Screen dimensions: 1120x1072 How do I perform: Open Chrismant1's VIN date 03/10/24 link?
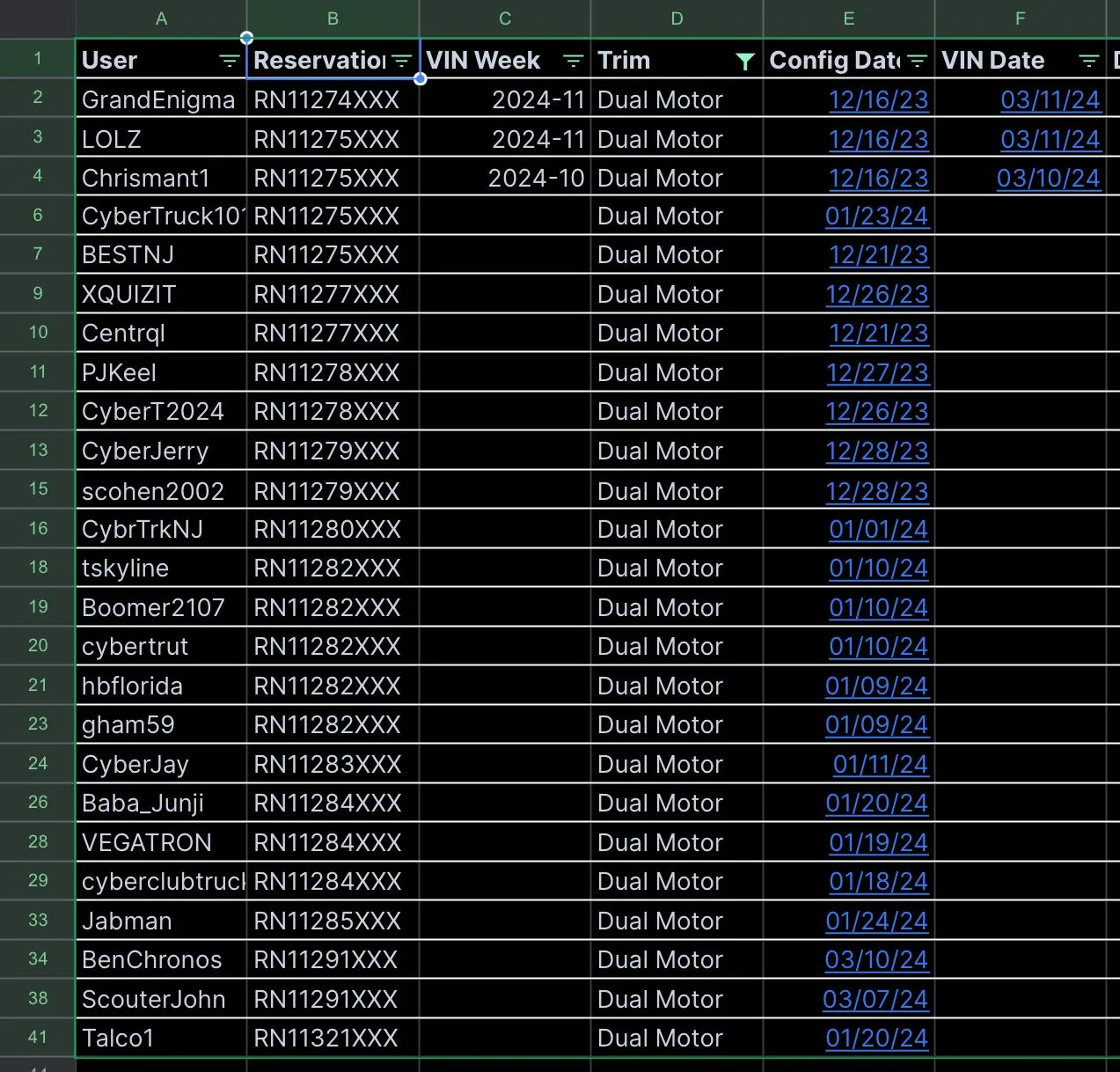click(1049, 178)
